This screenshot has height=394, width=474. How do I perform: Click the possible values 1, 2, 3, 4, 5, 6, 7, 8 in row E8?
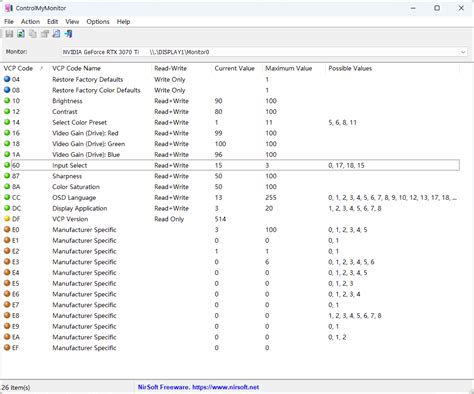[355, 316]
